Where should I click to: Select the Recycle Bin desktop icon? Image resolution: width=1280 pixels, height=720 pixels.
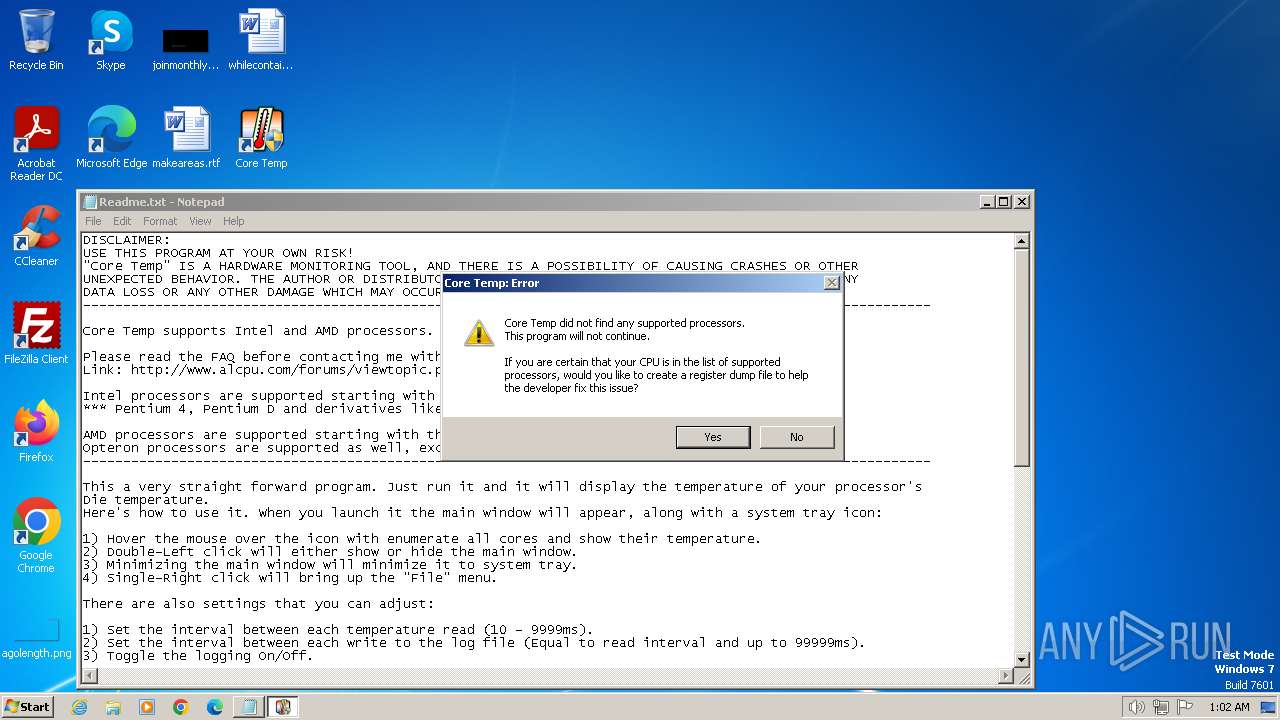pos(36,40)
